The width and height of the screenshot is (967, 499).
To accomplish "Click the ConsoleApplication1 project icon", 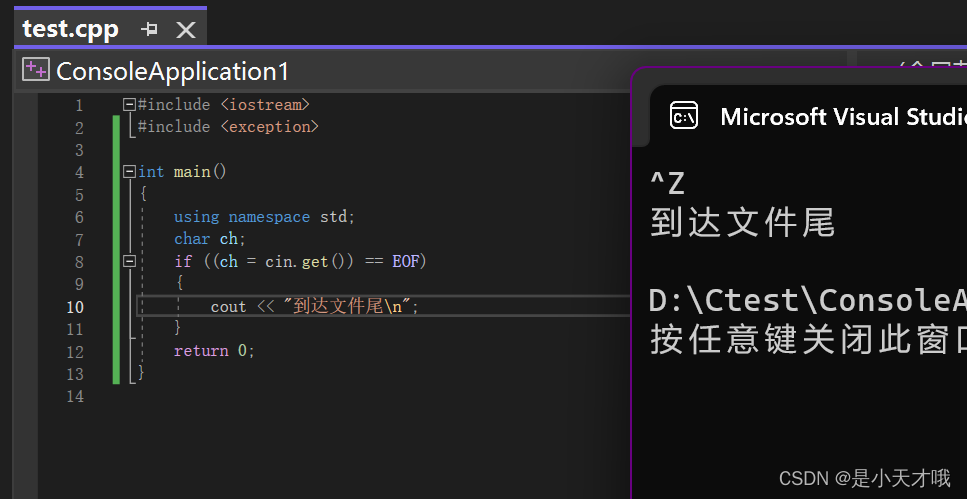I will [35, 70].
